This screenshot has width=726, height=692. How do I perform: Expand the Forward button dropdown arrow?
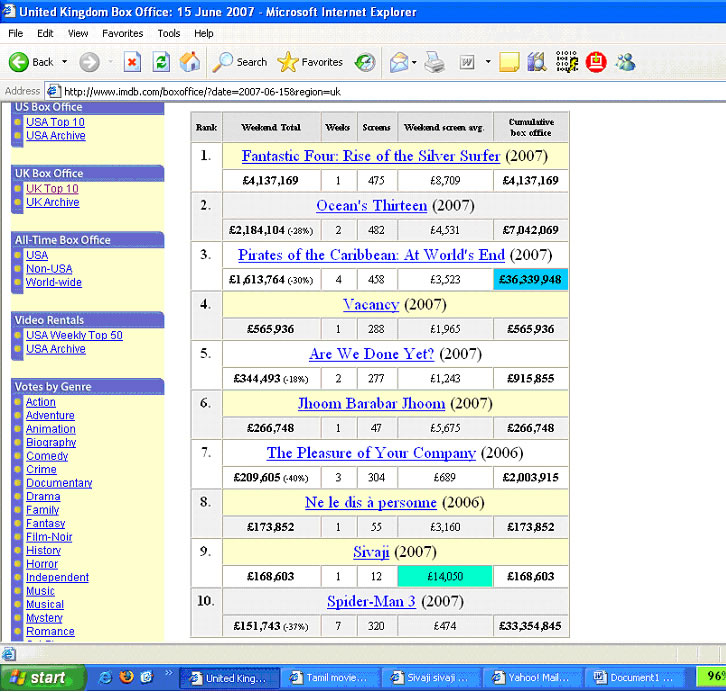click(x=109, y=62)
